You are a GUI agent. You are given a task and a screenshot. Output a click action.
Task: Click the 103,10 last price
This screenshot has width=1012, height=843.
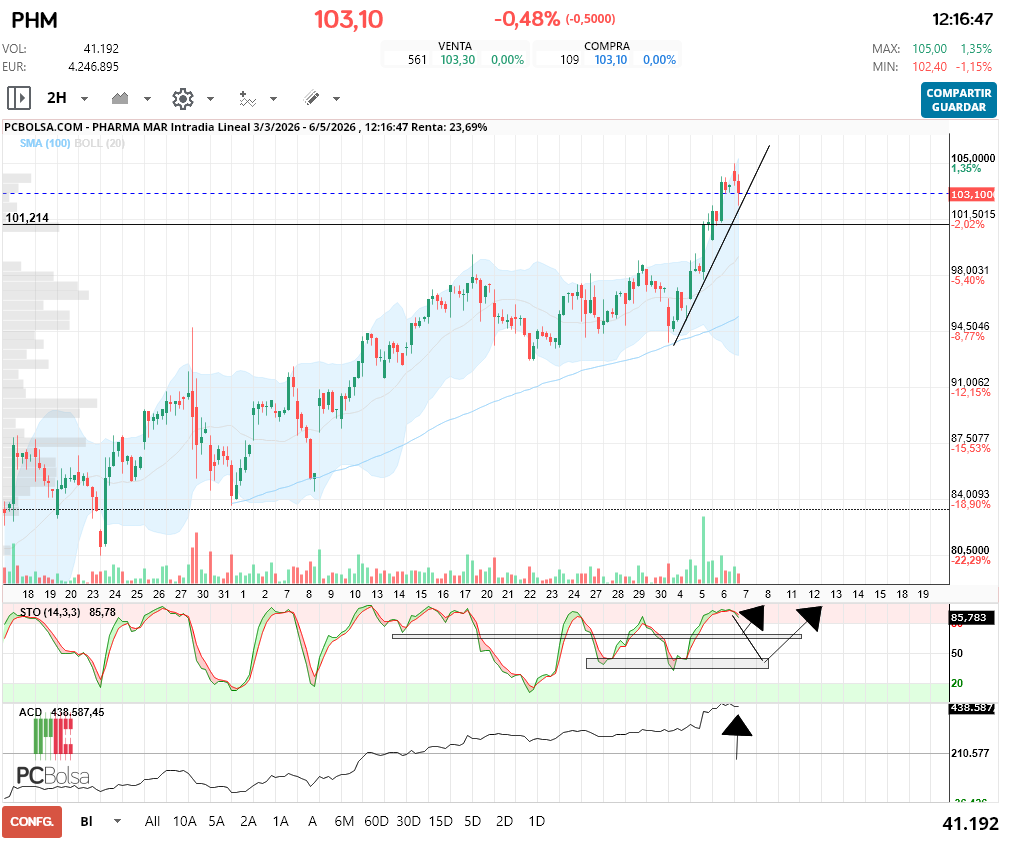[x=349, y=19]
